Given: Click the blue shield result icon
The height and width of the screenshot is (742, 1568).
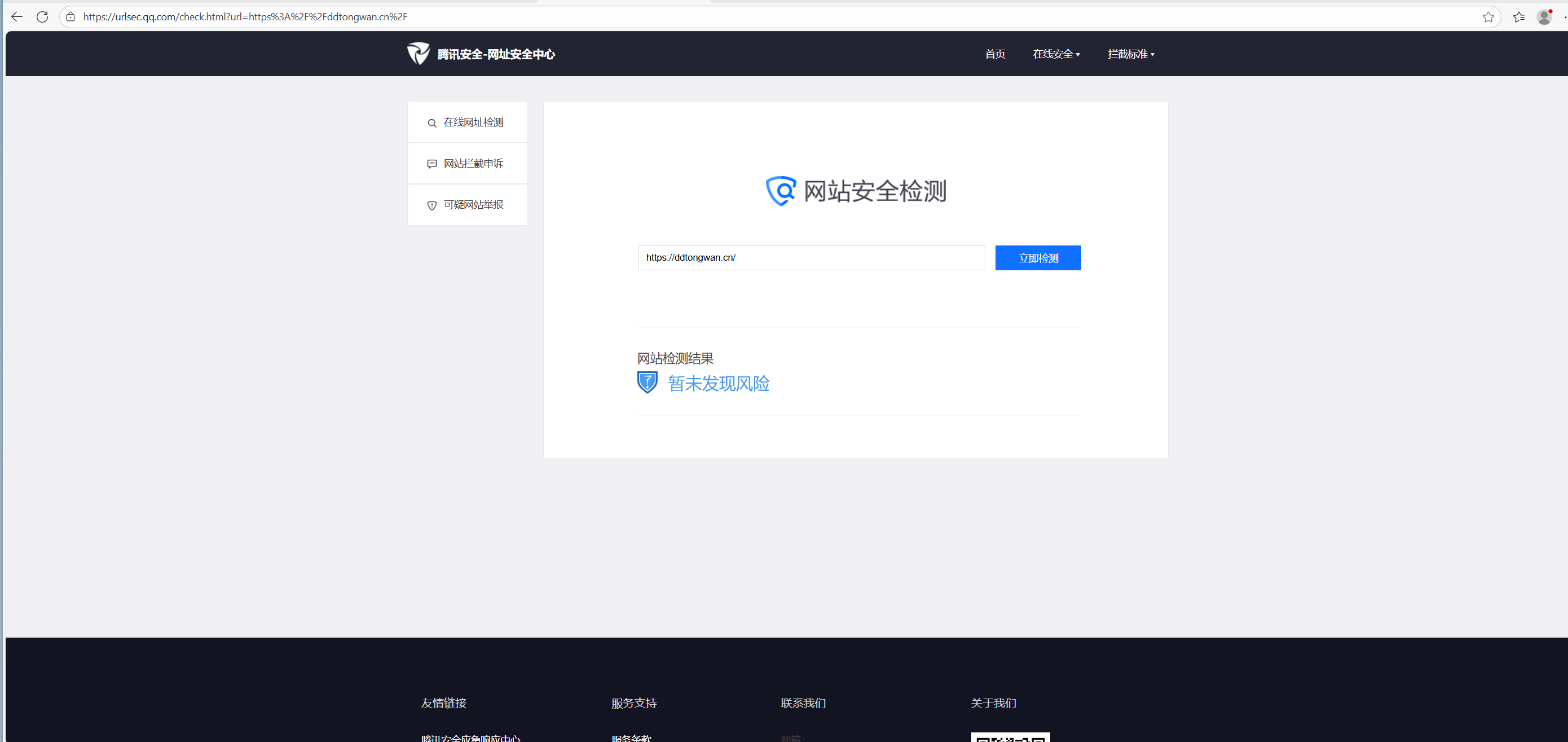Looking at the screenshot, I should tap(647, 382).
